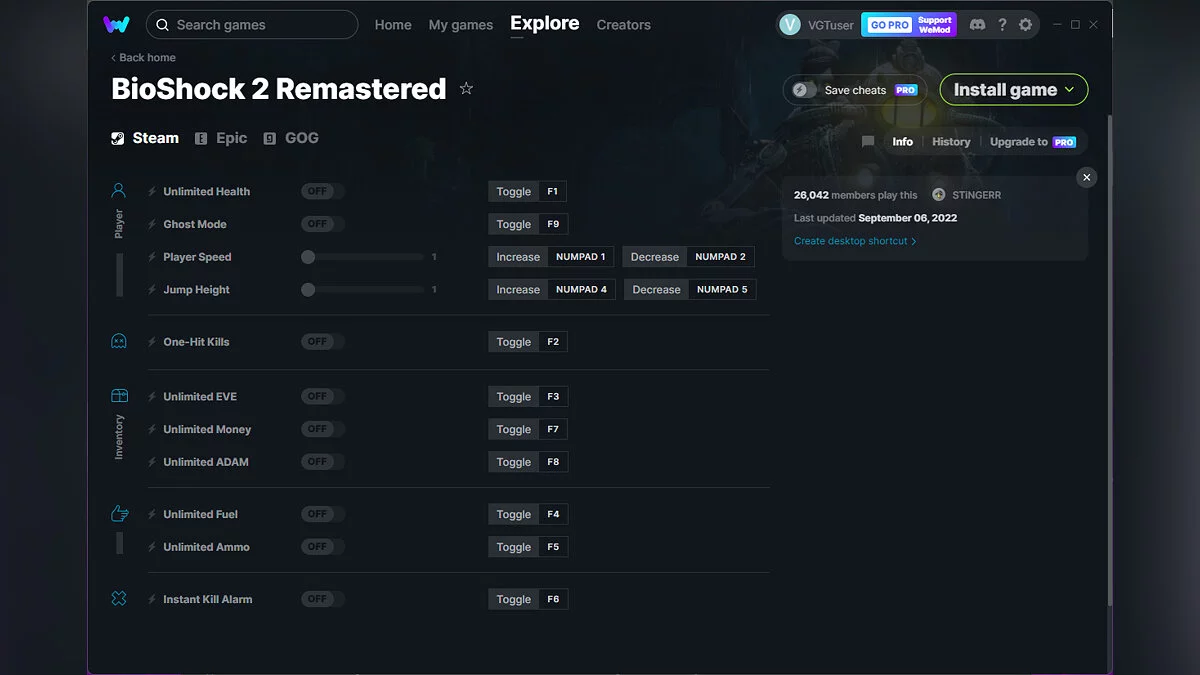Click the search magnifier icon
The image size is (1200, 675).
point(163,25)
